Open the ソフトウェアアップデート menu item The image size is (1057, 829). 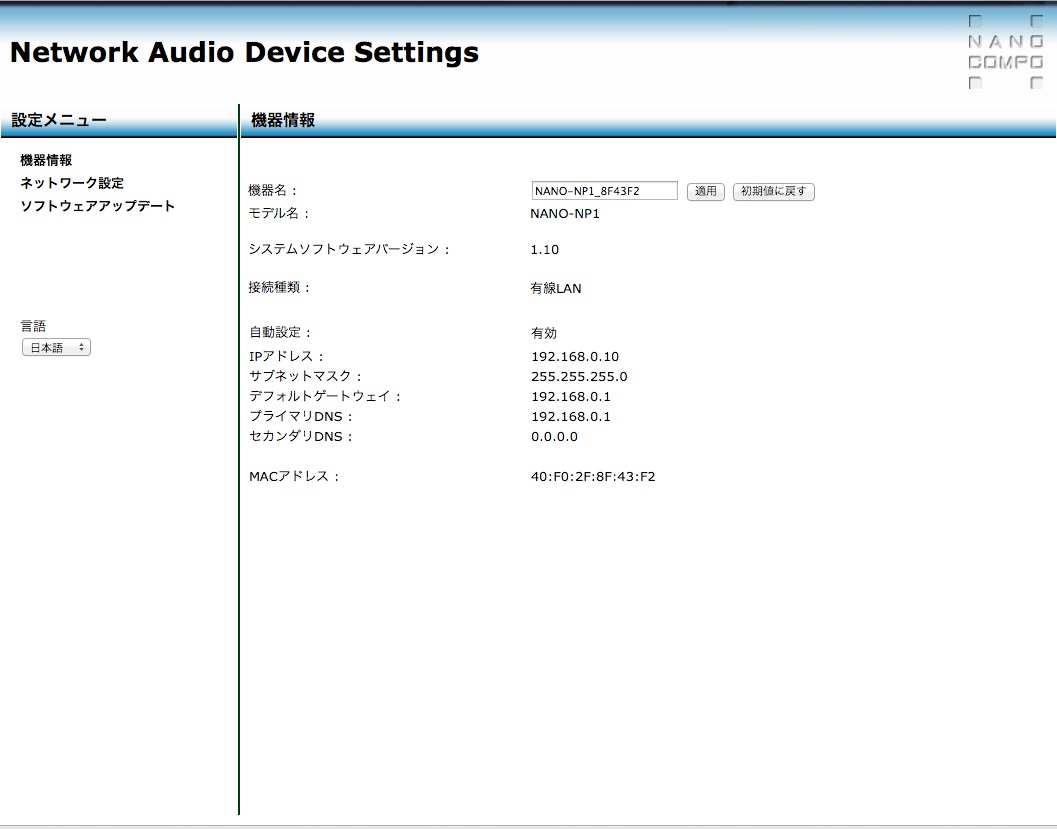(x=98, y=206)
